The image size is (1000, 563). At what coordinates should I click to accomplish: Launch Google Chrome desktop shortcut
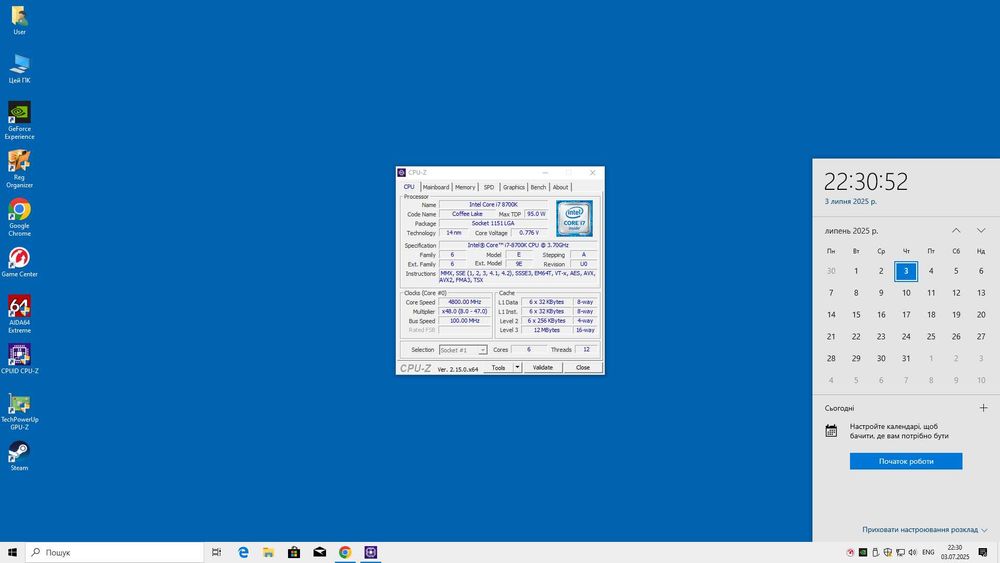(19, 217)
